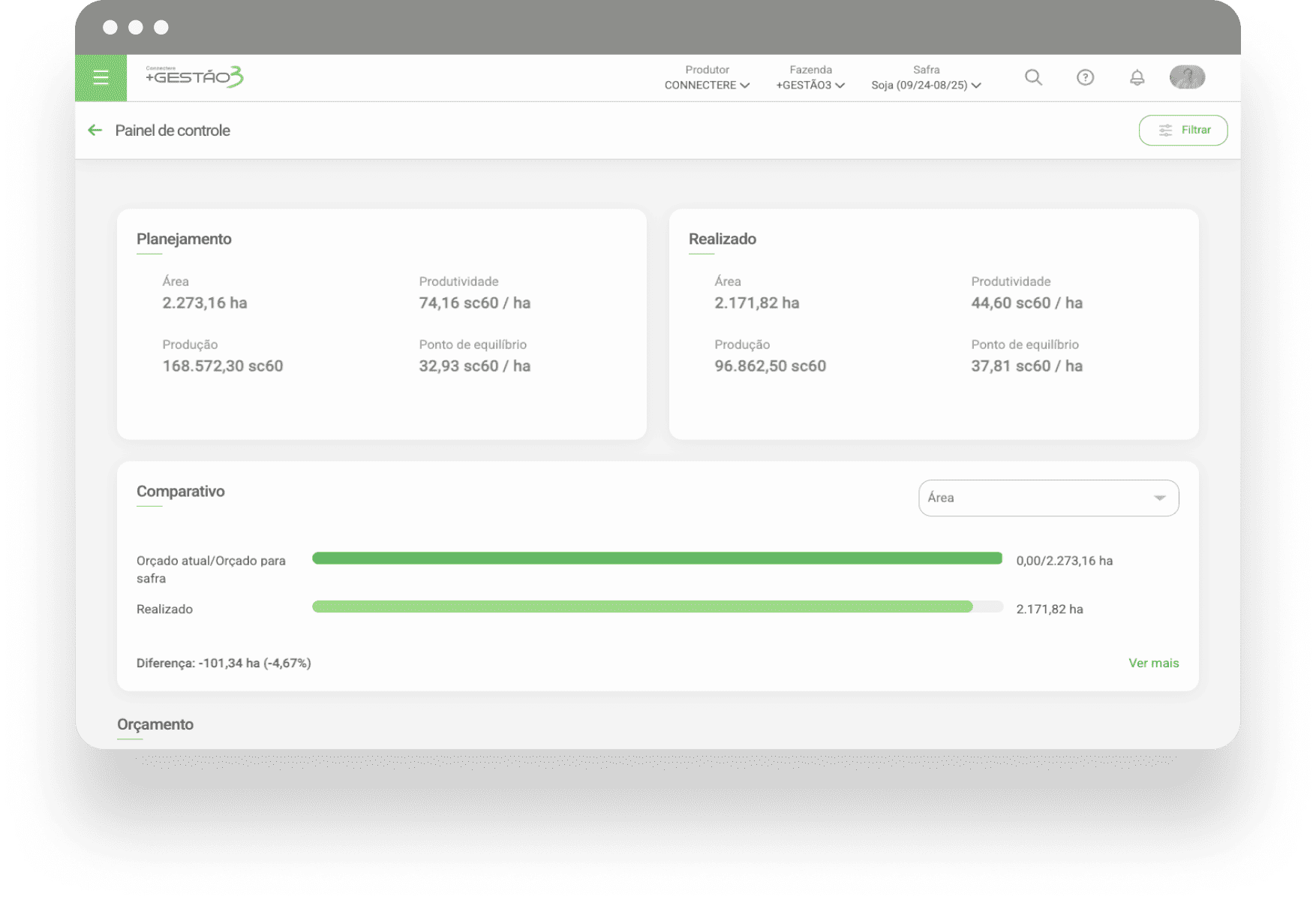Go back using the green arrow
The image size is (1316, 900).
pyautogui.click(x=95, y=131)
